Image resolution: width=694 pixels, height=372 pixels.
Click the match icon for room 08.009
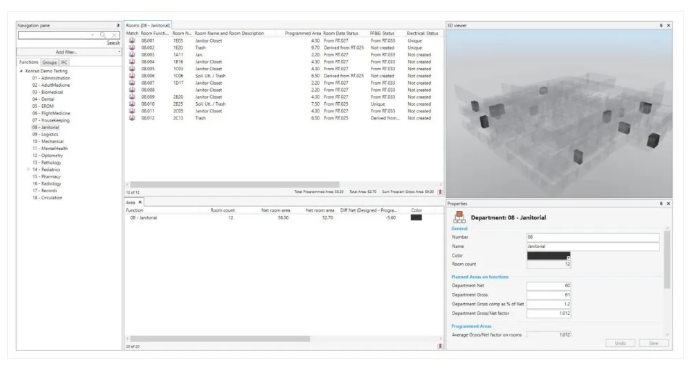coord(132,97)
